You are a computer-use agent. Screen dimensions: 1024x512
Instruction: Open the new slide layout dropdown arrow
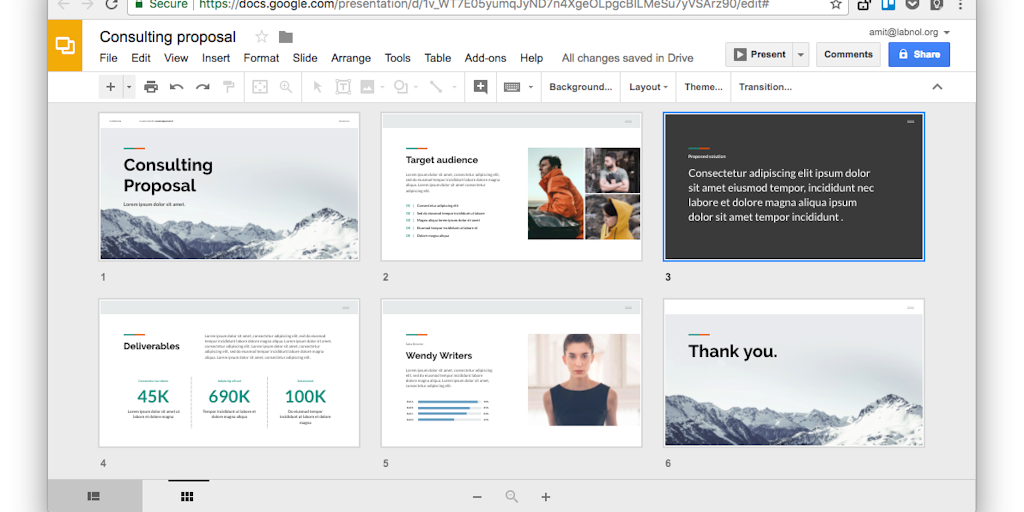(129, 87)
